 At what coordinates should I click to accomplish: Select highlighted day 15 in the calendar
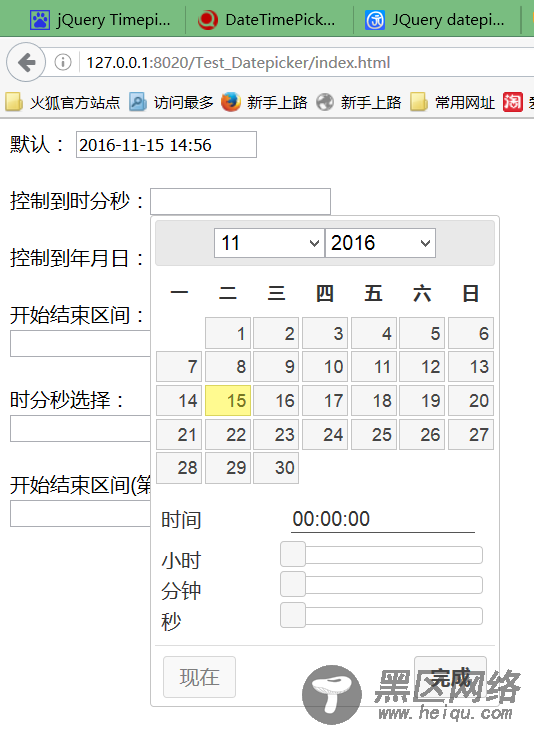pyautogui.click(x=228, y=400)
